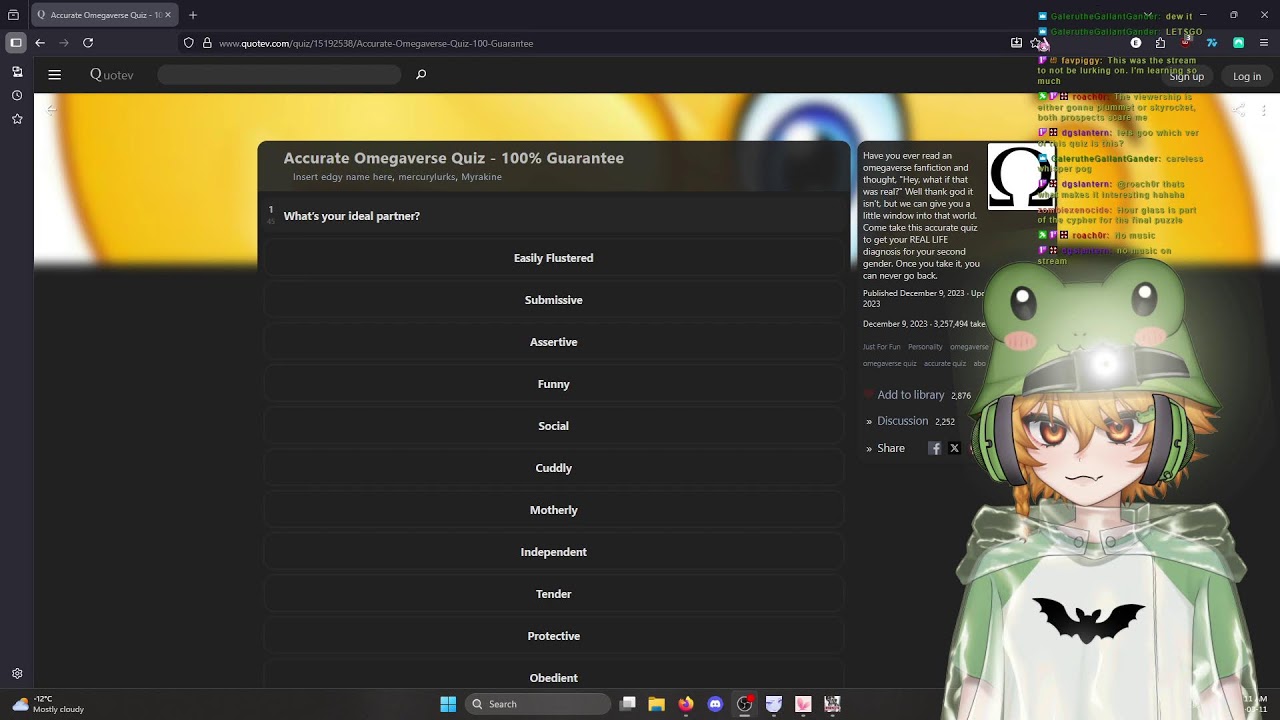Viewport: 1280px width, 720px height.
Task: Click the site security padlock icon
Action: [x=207, y=43]
